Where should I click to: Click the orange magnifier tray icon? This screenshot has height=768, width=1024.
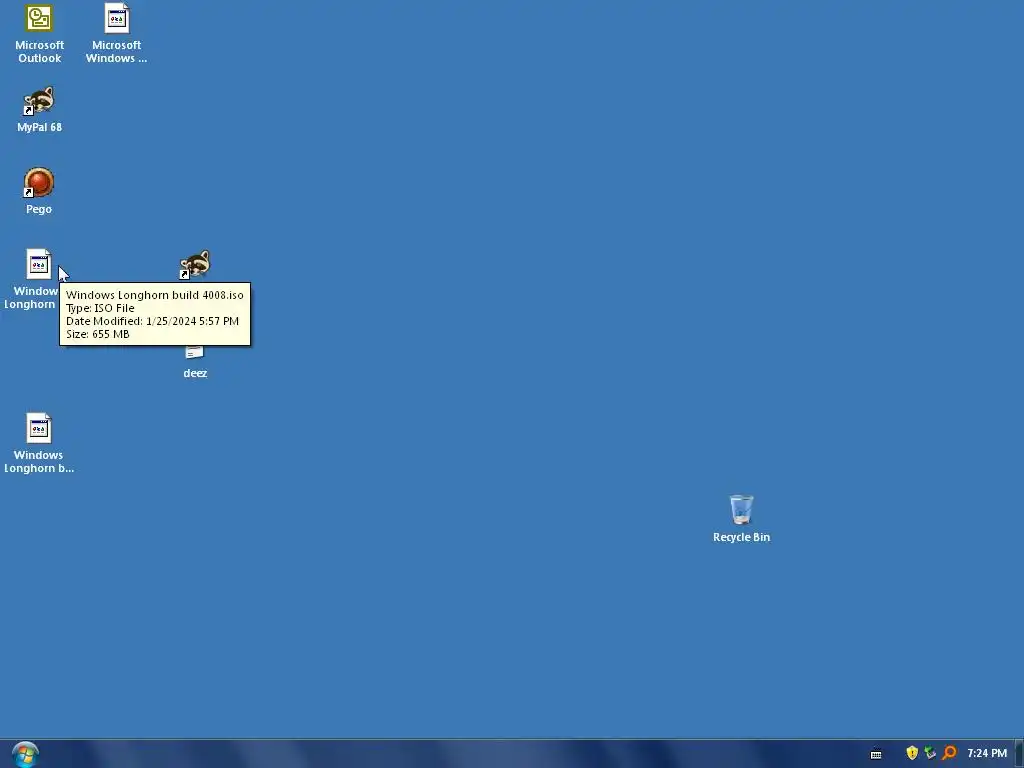pos(949,753)
